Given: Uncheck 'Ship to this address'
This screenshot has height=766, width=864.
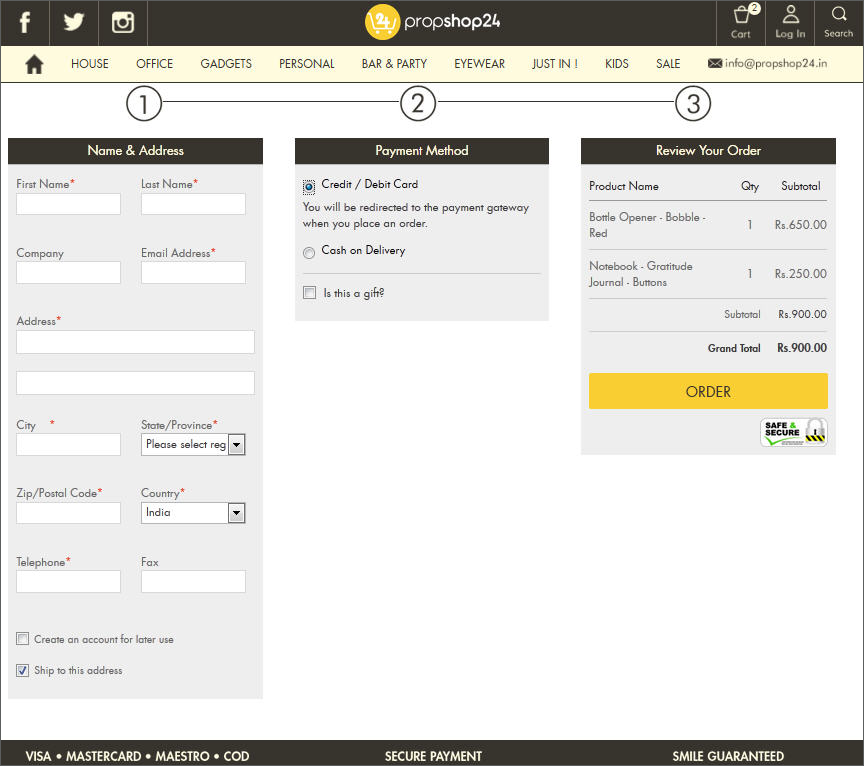Looking at the screenshot, I should coord(23,670).
